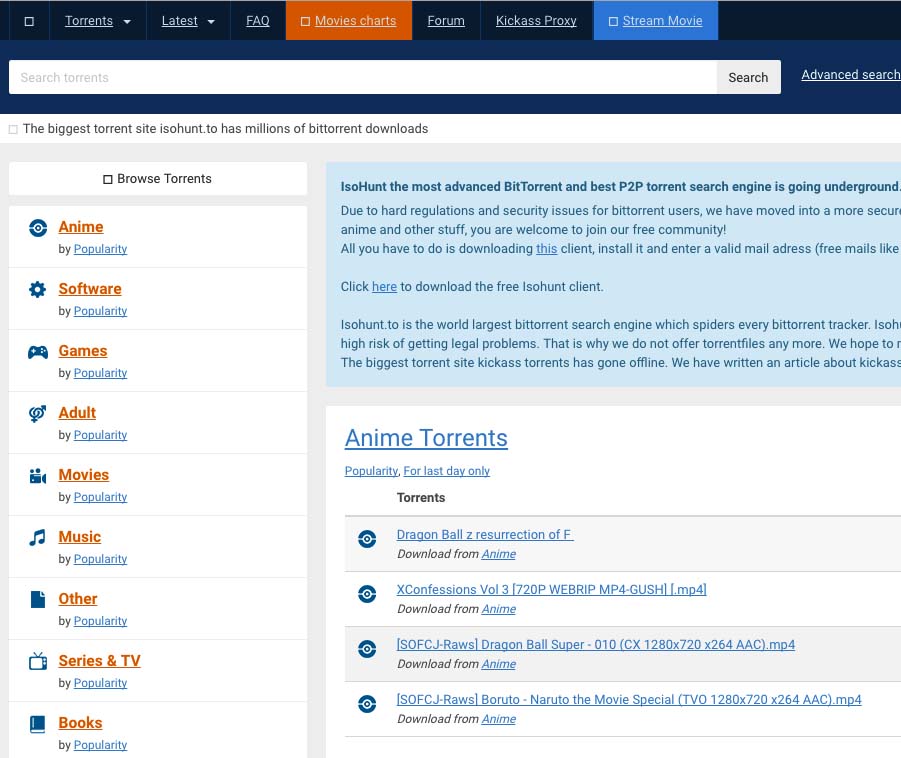Expand the Browse Torrents panel header

click(x=157, y=179)
